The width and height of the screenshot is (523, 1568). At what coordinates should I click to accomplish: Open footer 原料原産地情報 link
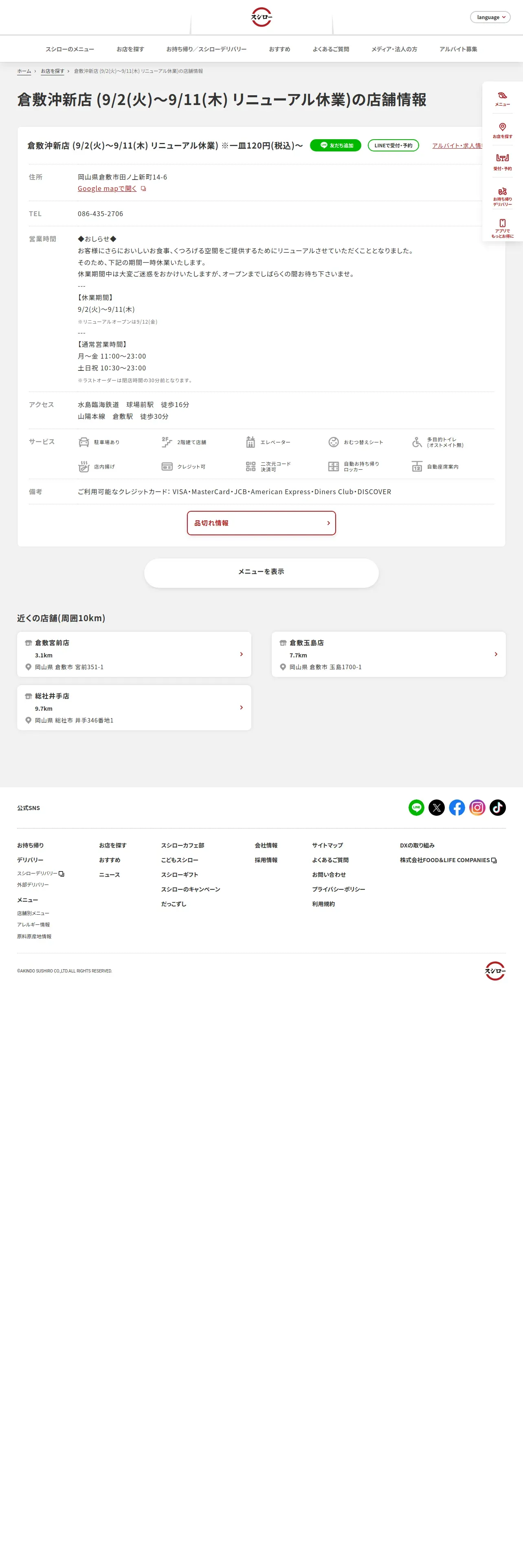[34, 937]
